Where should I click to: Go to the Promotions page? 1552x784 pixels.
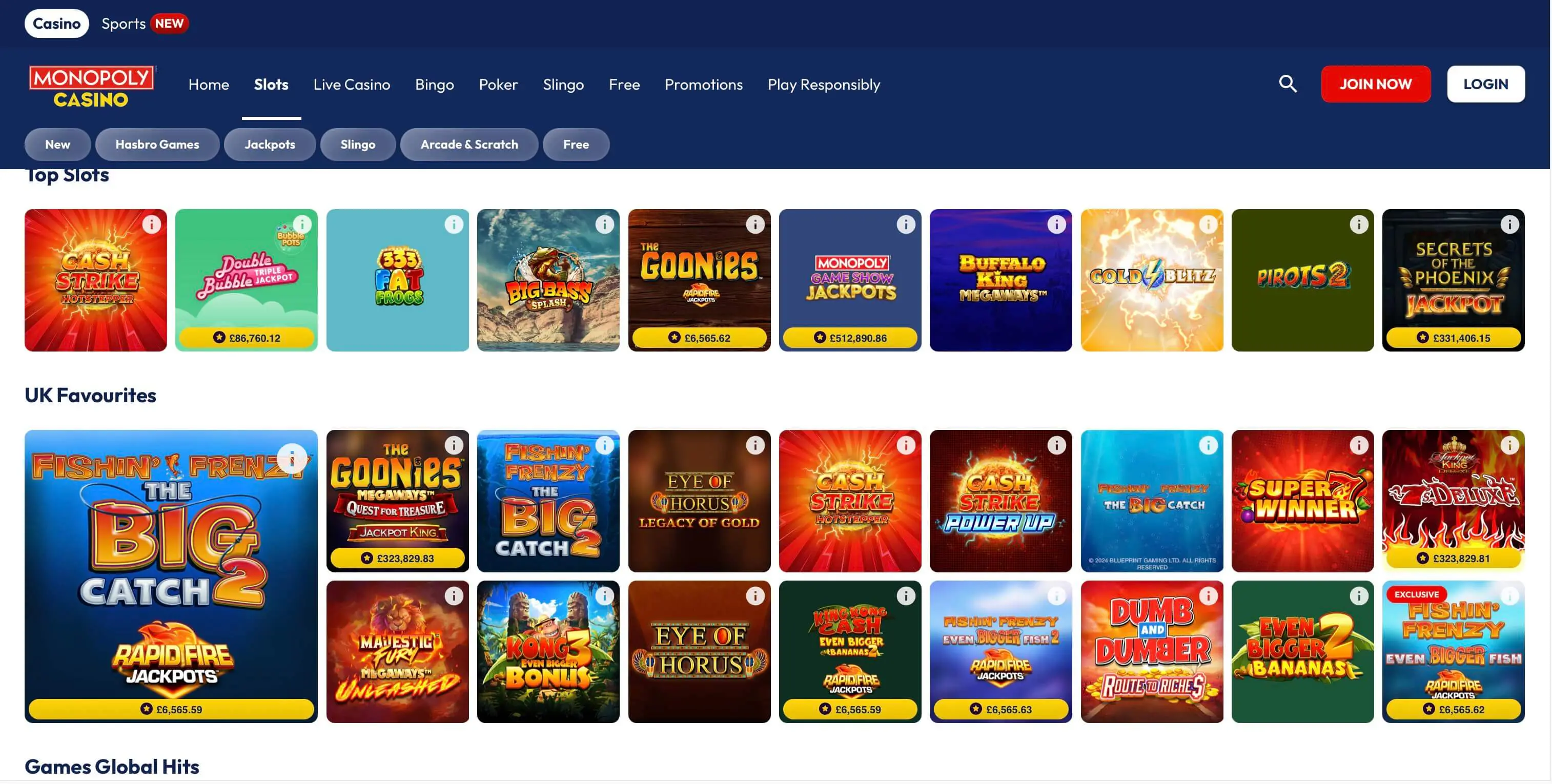703,85
